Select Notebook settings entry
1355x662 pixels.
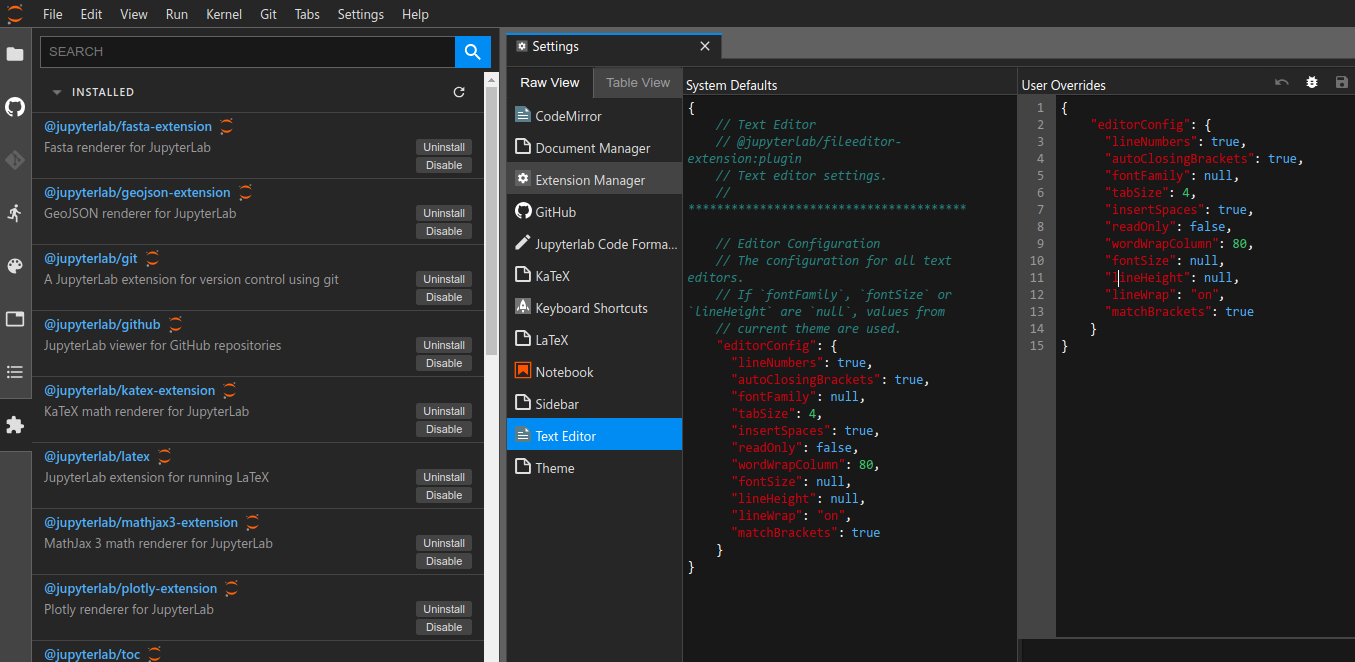tap(595, 372)
